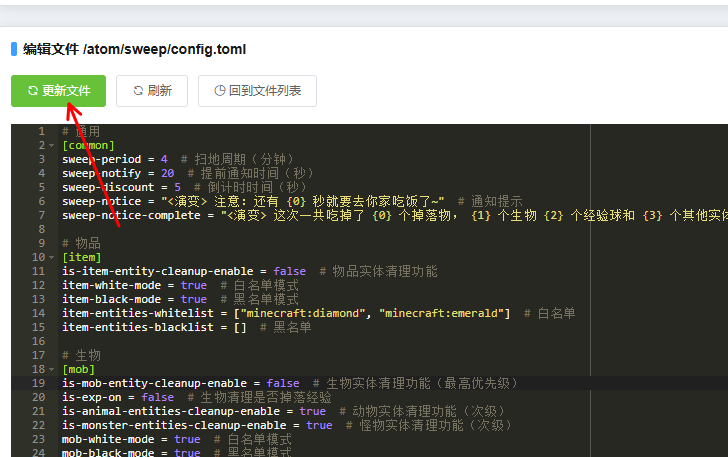Collapse the [common] section fold arrow
The width and height of the screenshot is (728, 457).
(52, 146)
